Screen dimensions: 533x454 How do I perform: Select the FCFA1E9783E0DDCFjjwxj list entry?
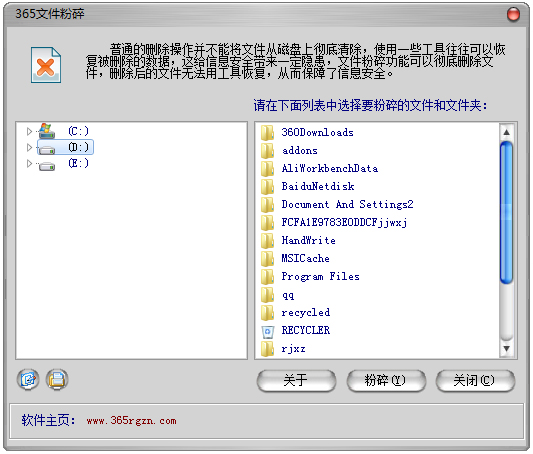[344, 222]
